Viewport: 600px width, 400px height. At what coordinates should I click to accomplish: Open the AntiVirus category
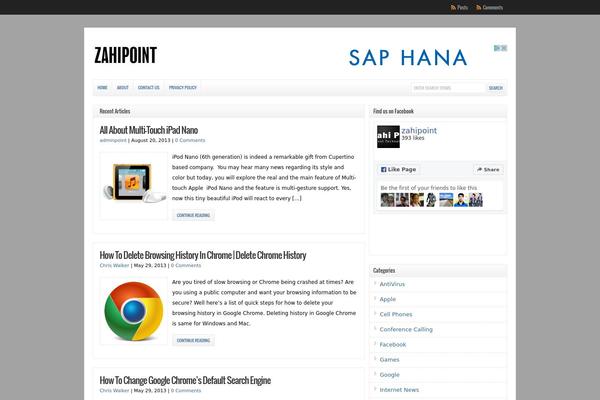tap(392, 284)
